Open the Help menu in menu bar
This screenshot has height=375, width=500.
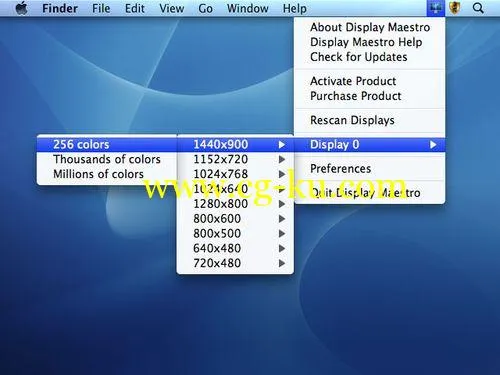[x=295, y=8]
